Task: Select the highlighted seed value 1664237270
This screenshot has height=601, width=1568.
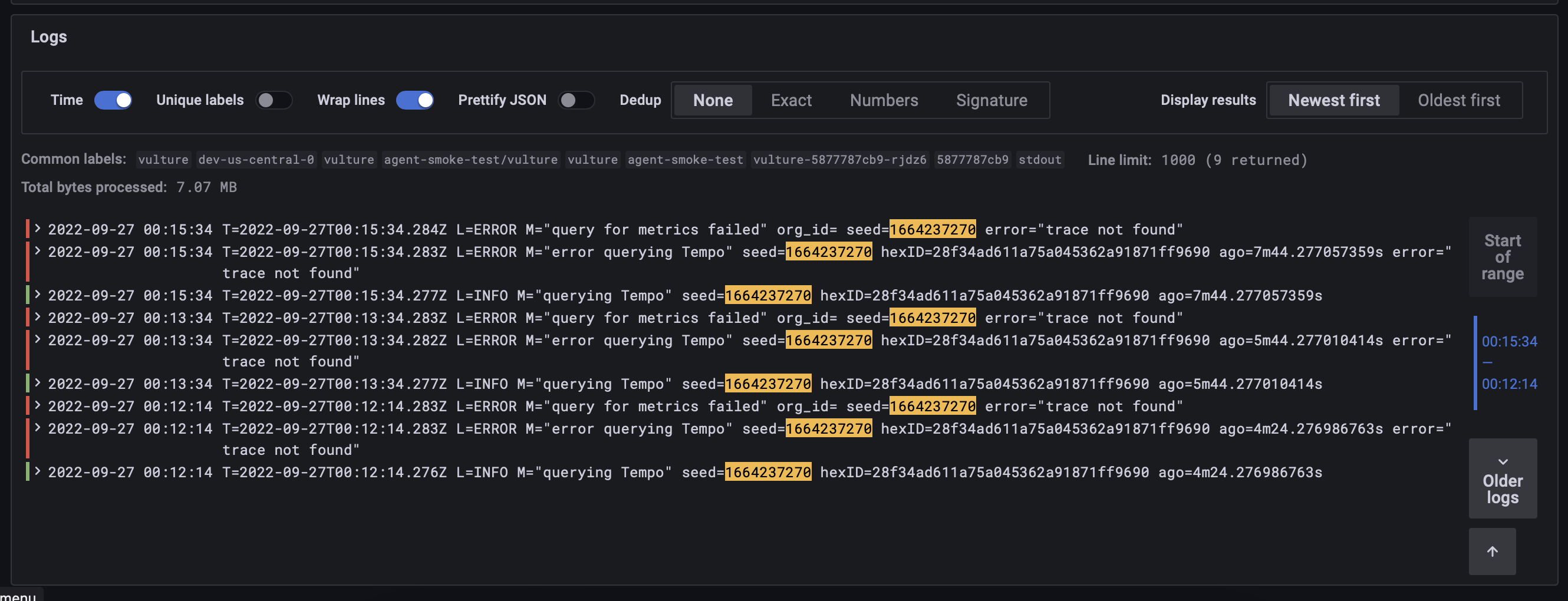Action: click(932, 229)
